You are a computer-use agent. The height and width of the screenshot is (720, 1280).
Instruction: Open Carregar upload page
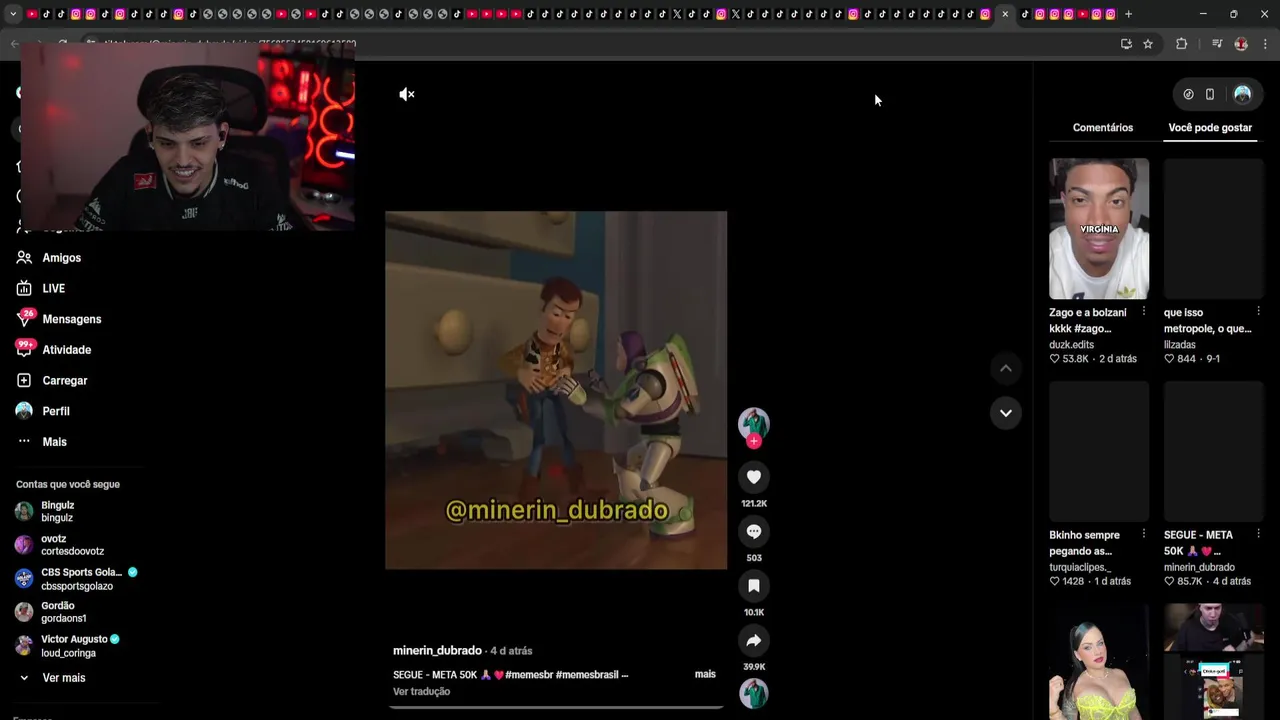point(65,381)
